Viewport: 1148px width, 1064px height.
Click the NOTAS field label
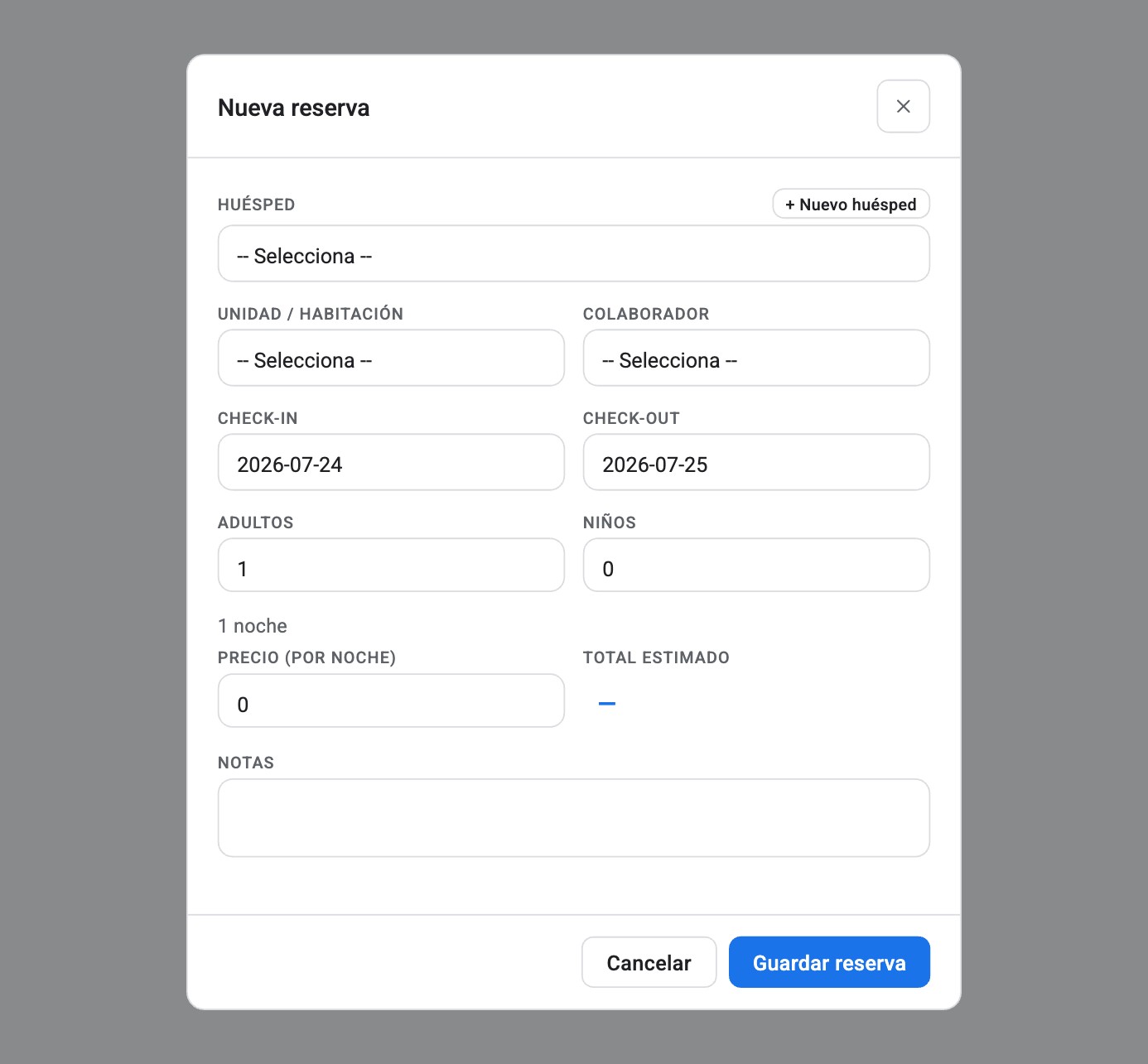(x=246, y=763)
